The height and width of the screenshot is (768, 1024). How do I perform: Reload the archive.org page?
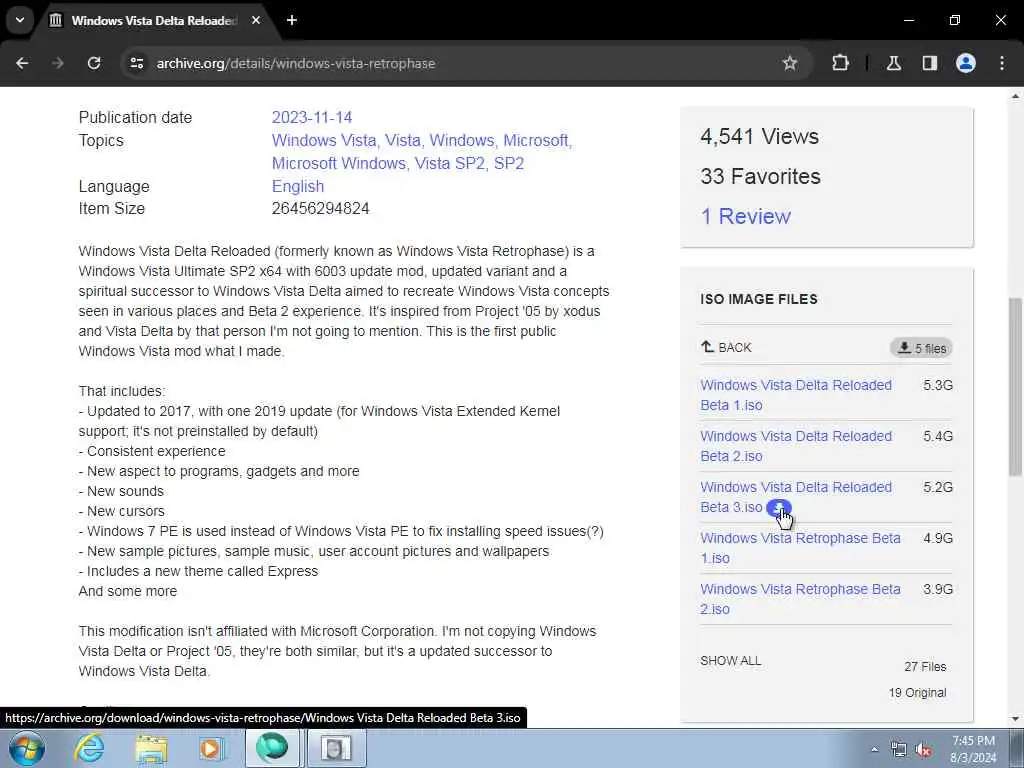(94, 63)
